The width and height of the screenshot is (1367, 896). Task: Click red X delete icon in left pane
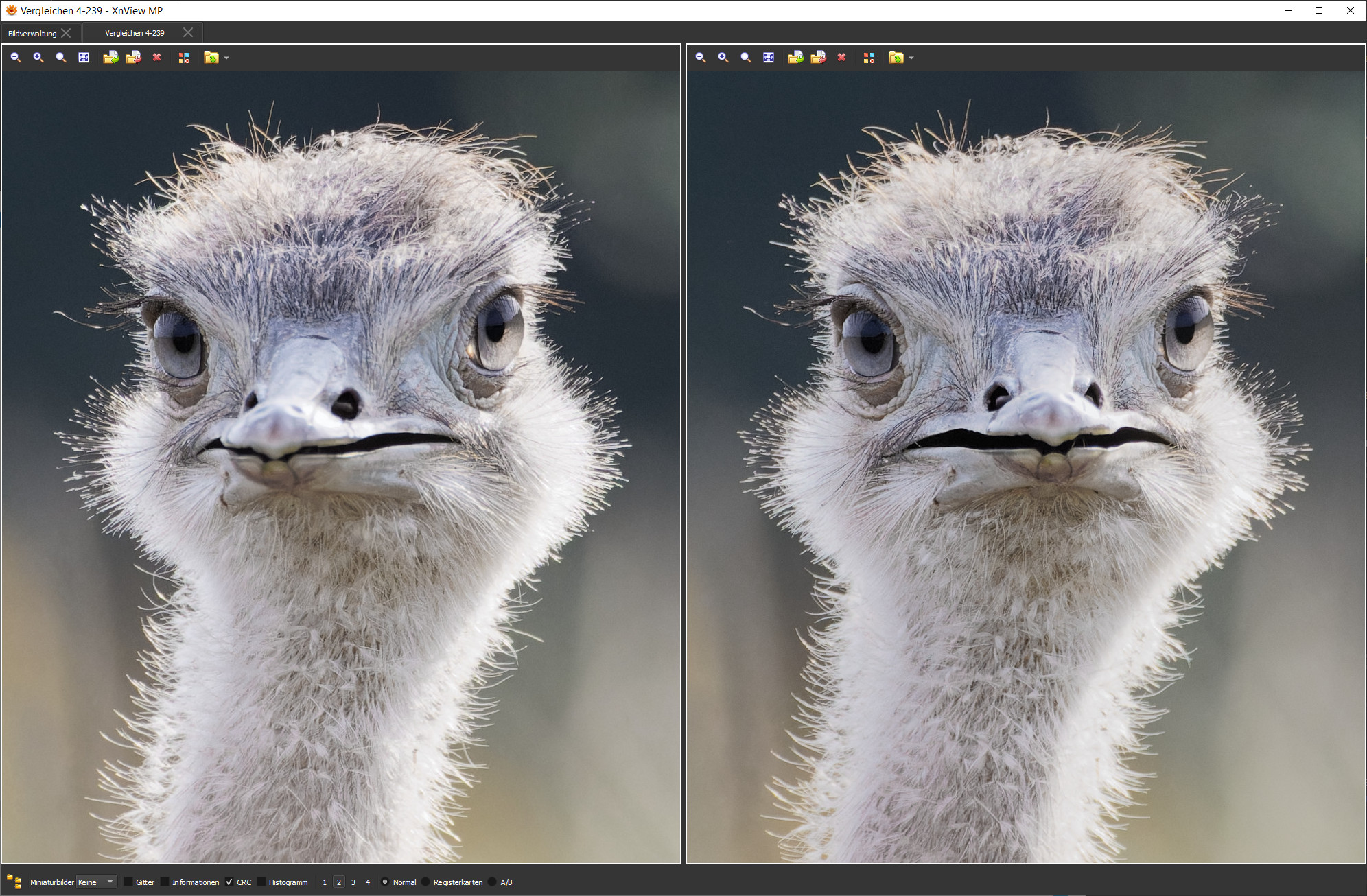click(156, 58)
